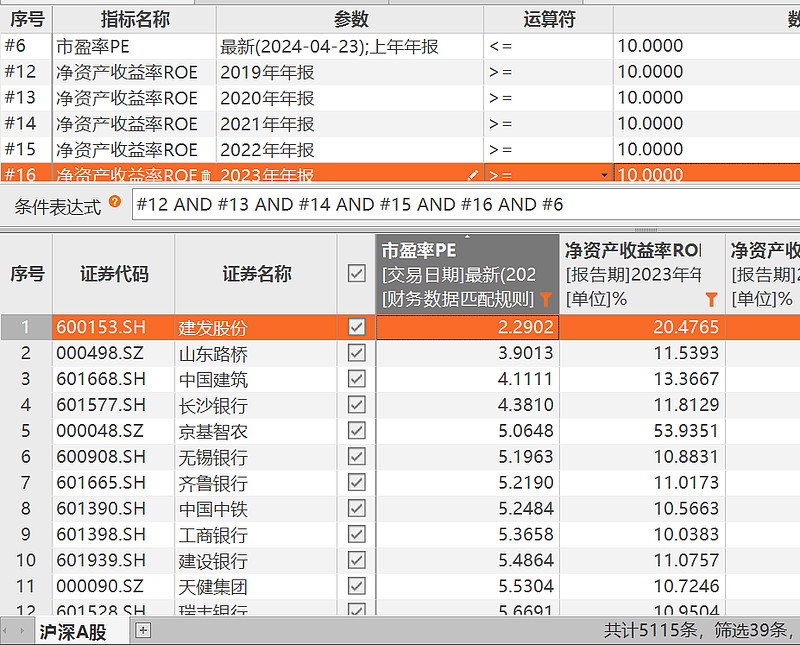
Task: Toggle the select-all checkbox in the header
Action: coord(357,273)
